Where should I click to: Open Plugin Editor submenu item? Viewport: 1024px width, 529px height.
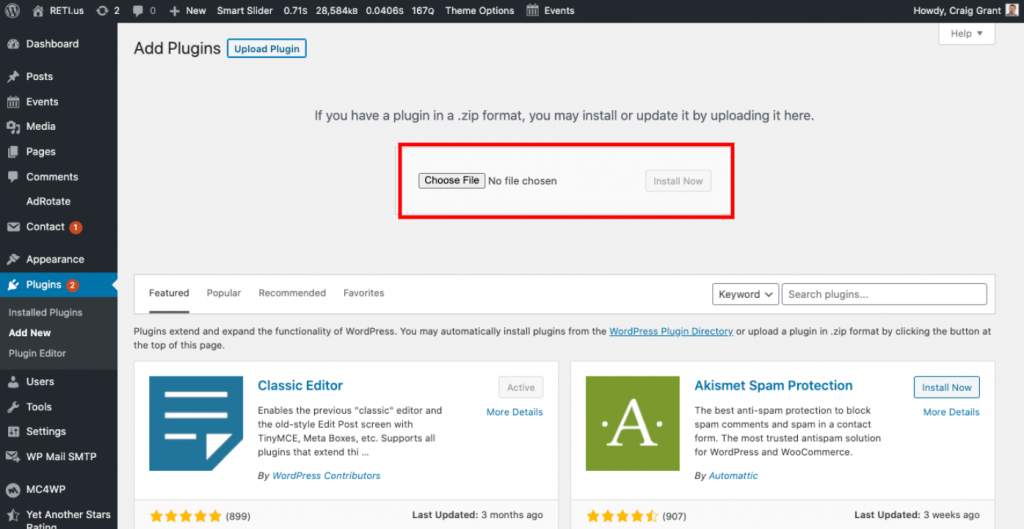pos(37,353)
